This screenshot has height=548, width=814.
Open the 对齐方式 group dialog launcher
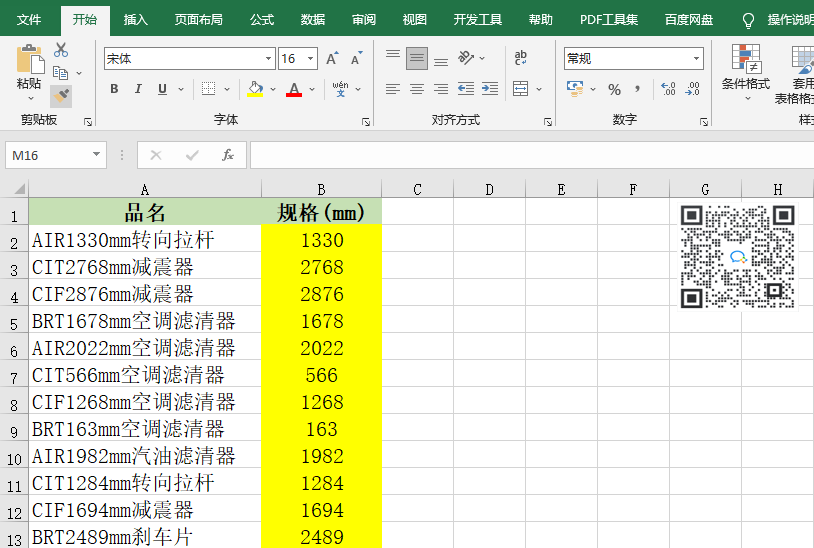[x=548, y=122]
